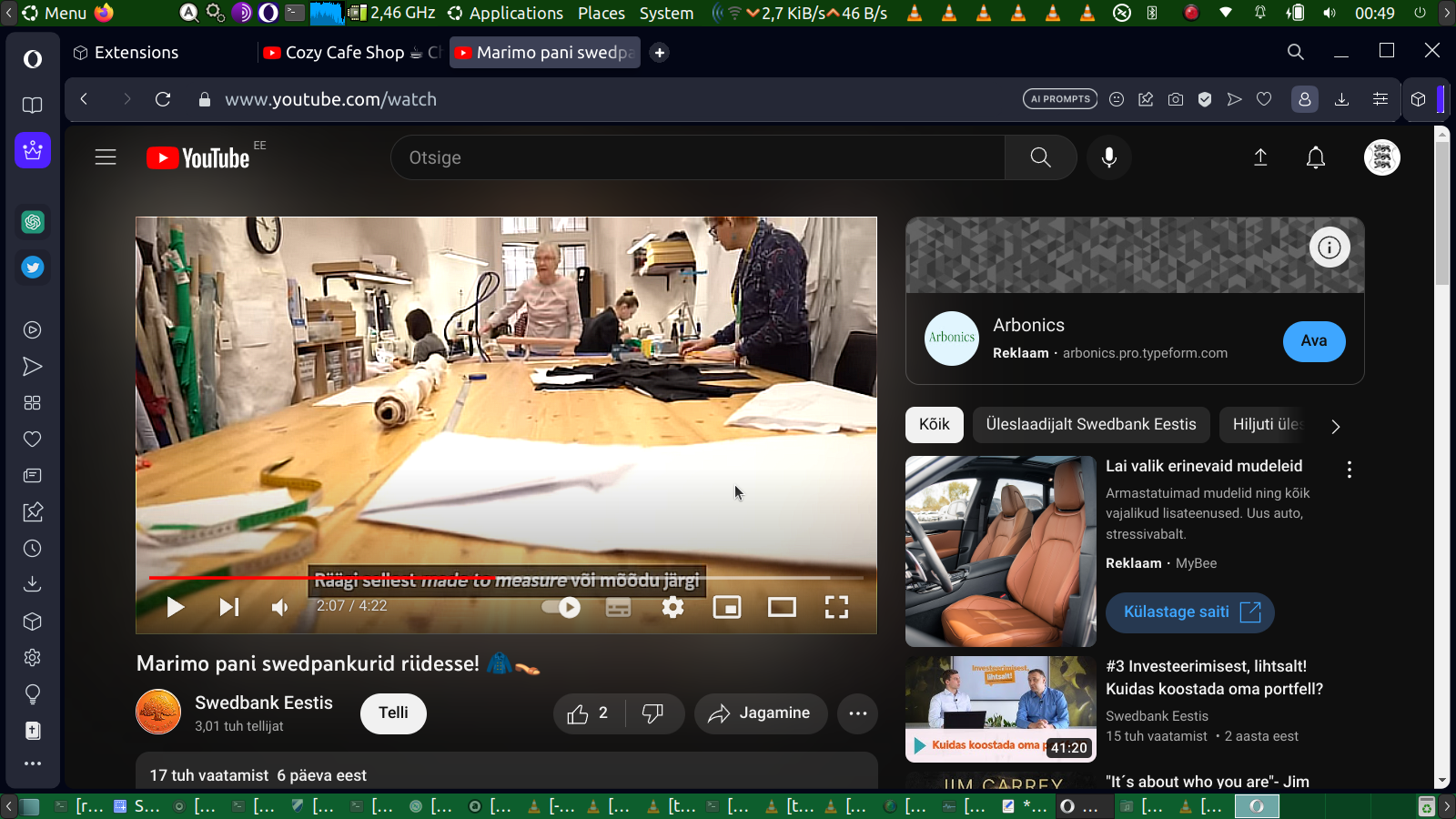Open more actions menu beside Jagamine
The height and width of the screenshot is (819, 1456).
[x=857, y=713]
